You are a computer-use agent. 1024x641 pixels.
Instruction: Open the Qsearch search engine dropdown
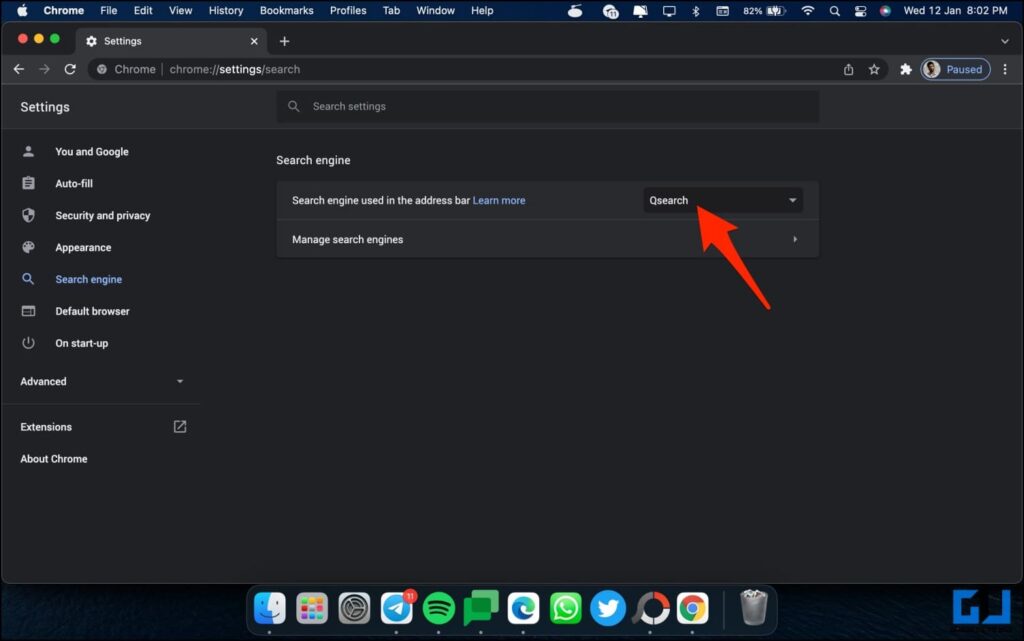723,200
